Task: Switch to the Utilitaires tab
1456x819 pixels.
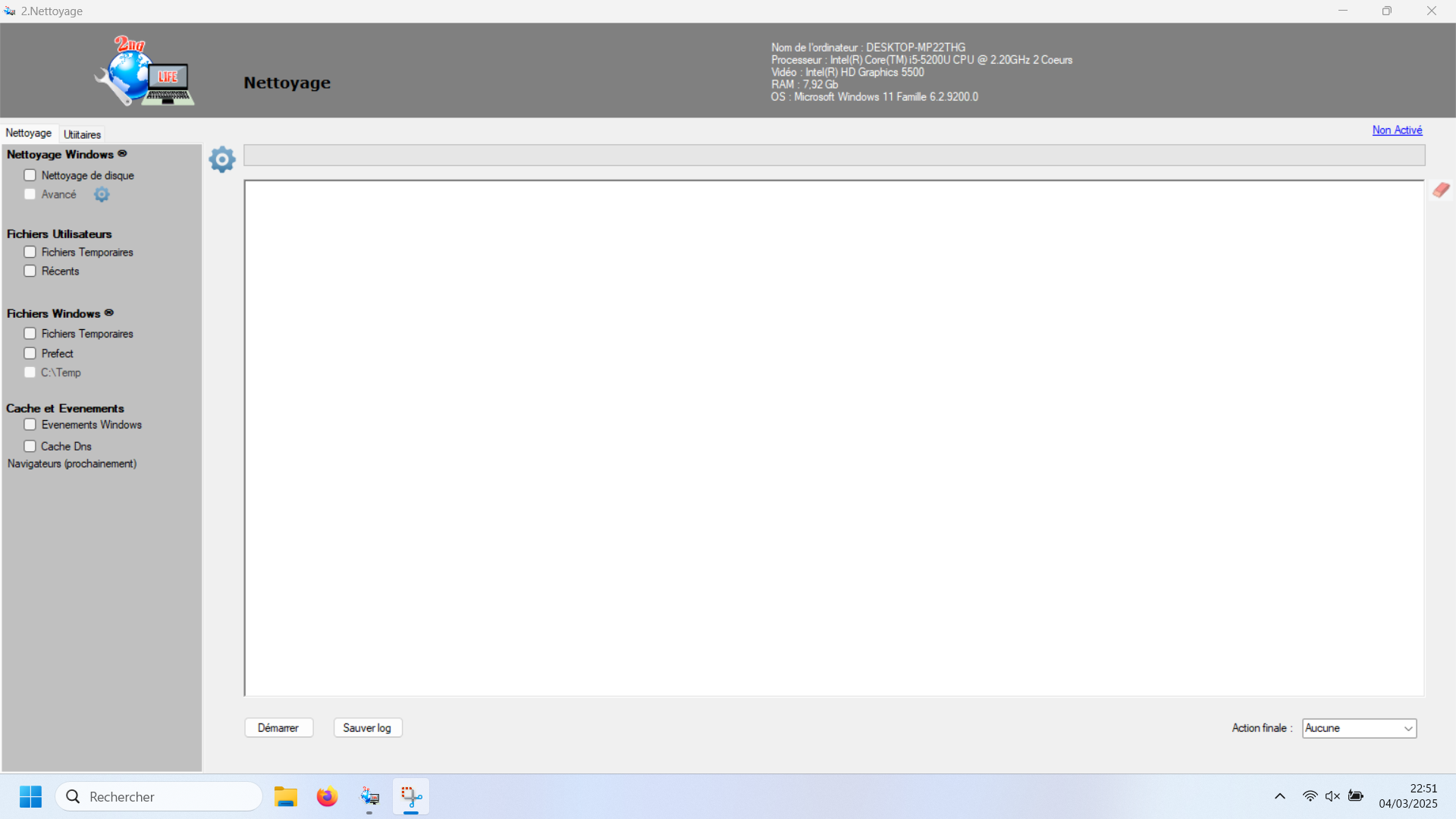Action: pyautogui.click(x=82, y=134)
